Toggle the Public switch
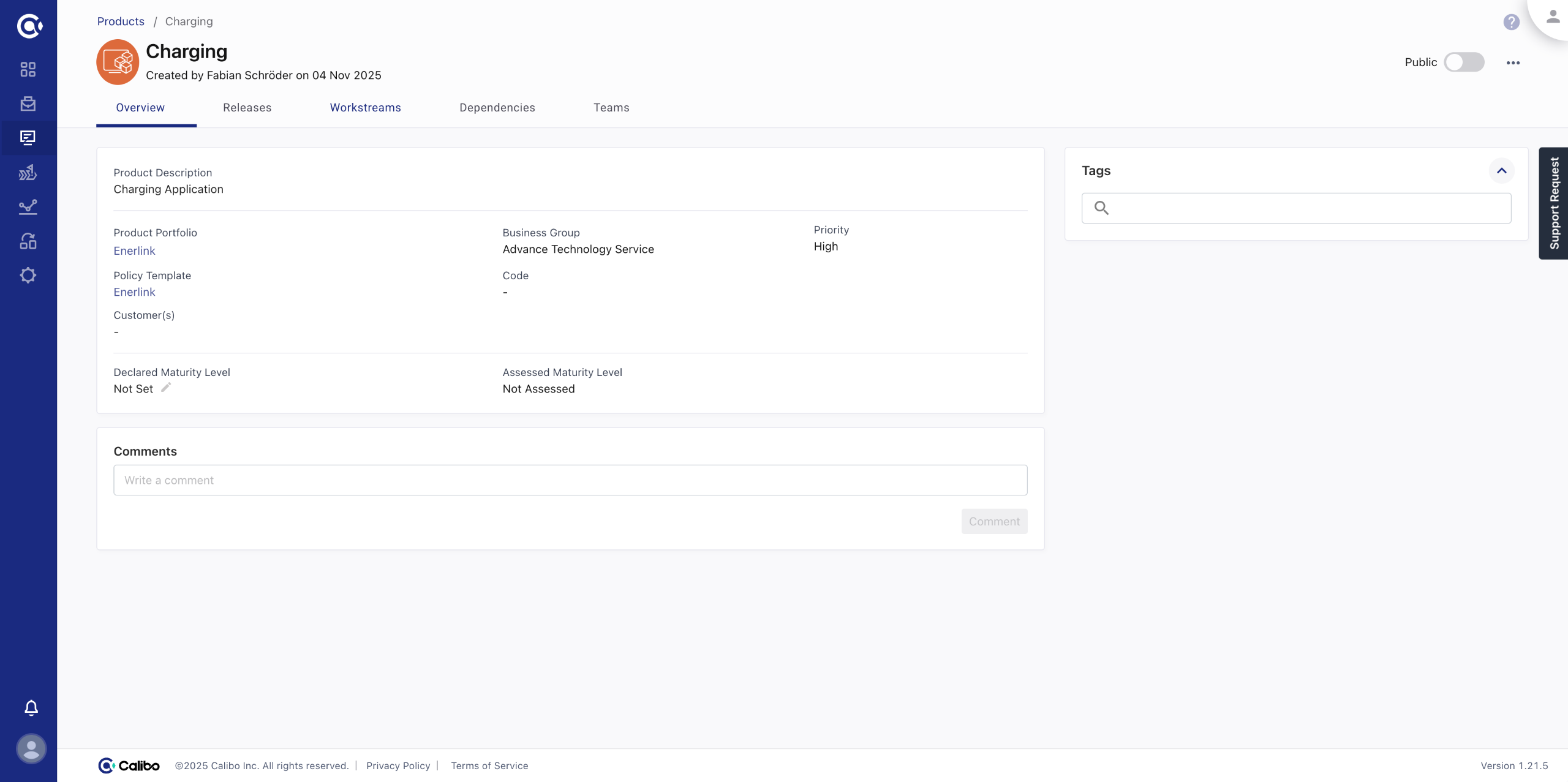 point(1464,62)
